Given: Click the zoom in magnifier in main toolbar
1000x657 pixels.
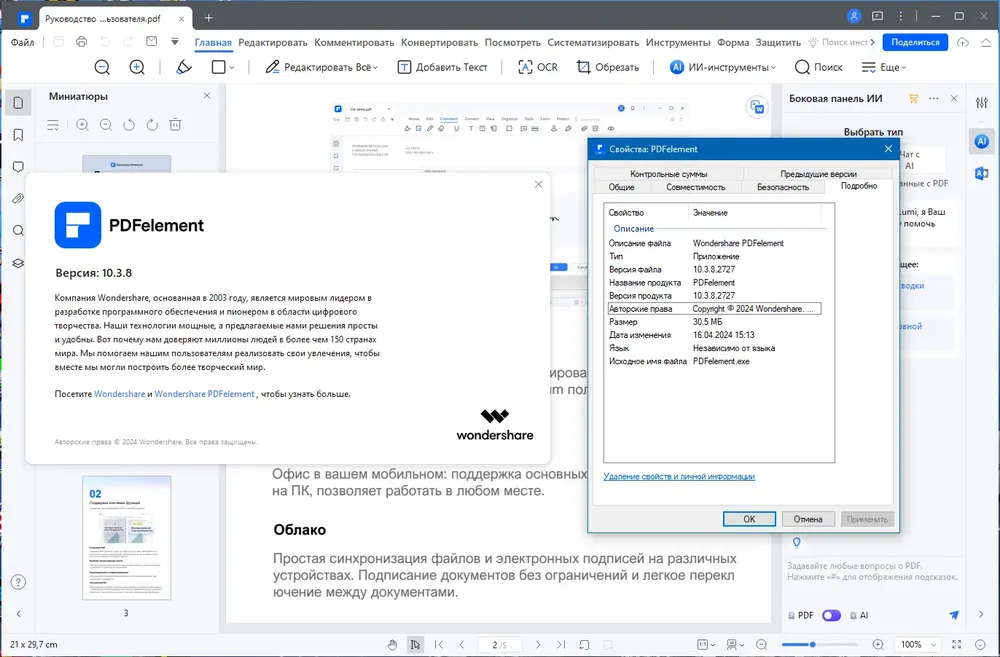Looking at the screenshot, I should tap(136, 67).
